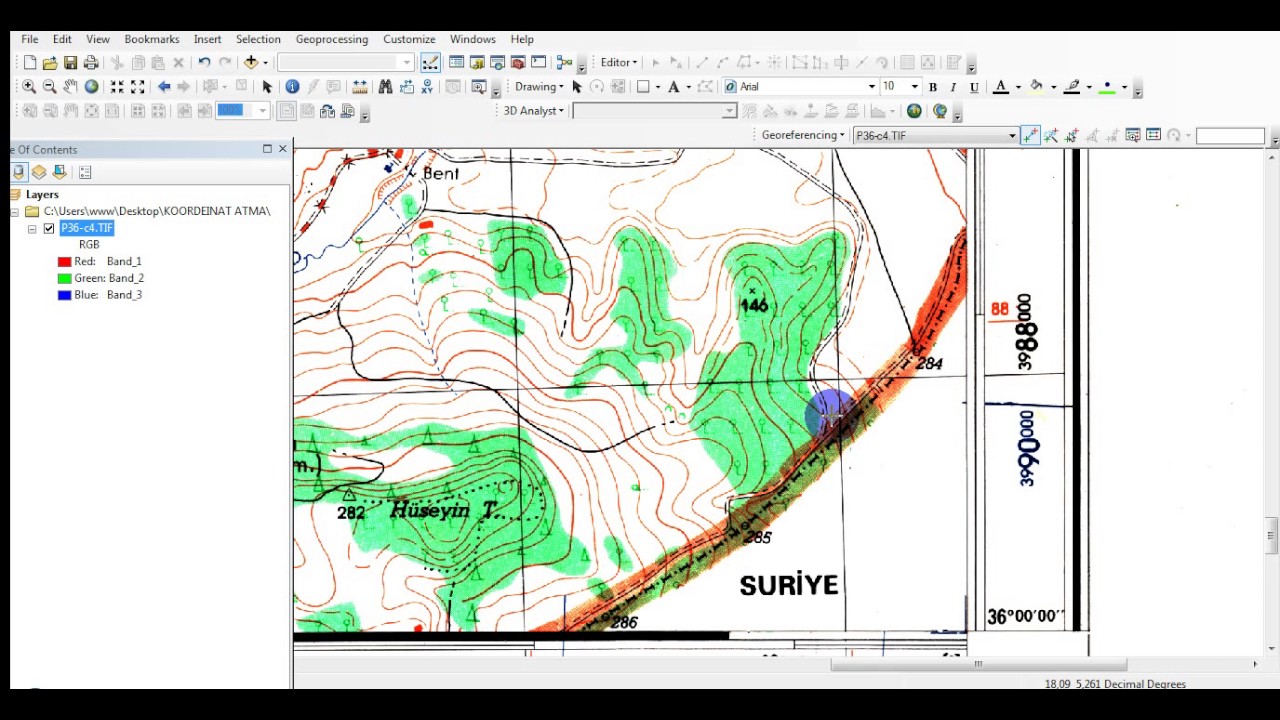Open the File menu
The width and height of the screenshot is (1280, 720).
[30, 39]
